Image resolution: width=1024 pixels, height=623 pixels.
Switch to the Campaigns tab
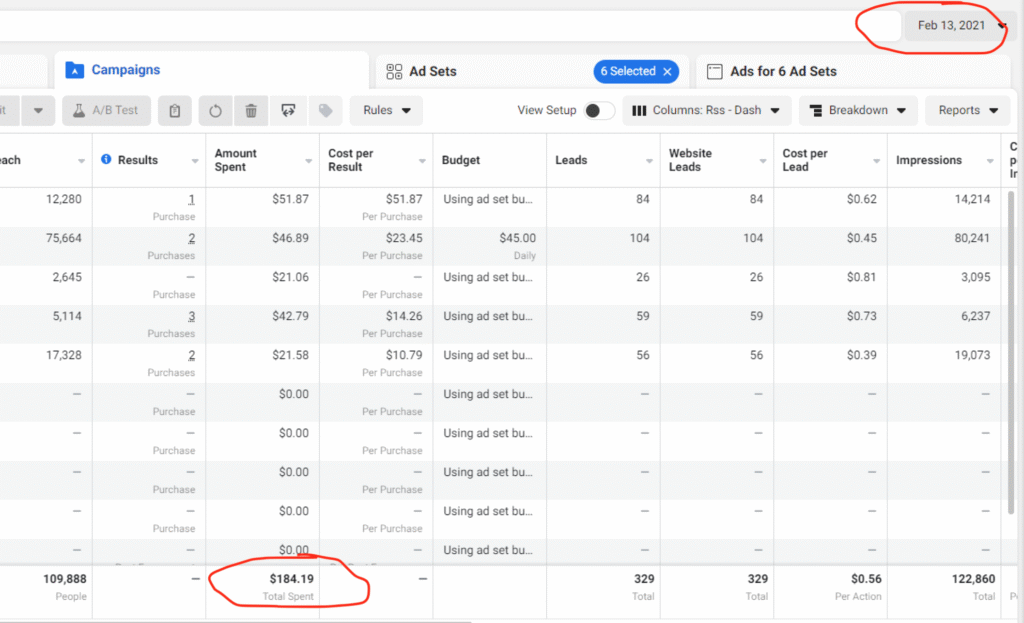[x=212, y=70]
